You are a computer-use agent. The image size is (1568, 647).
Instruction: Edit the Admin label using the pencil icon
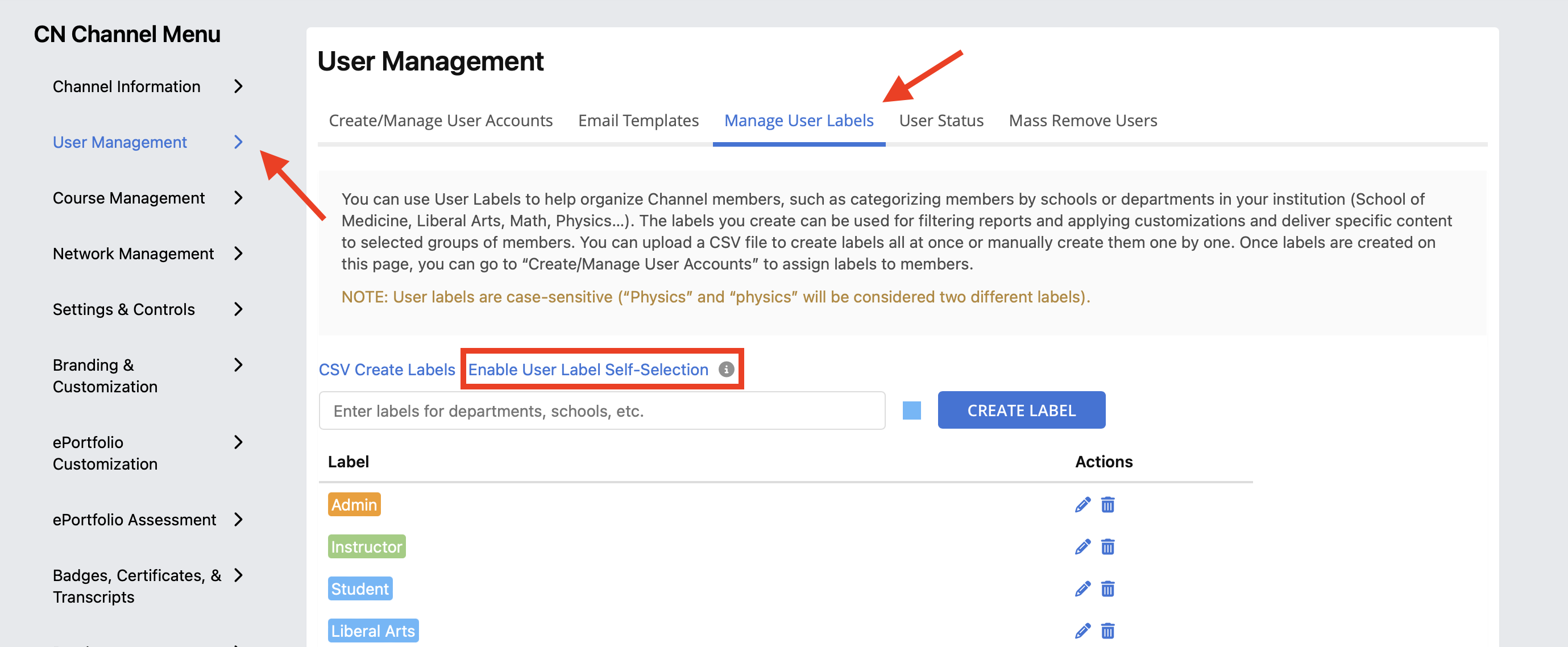(x=1082, y=504)
